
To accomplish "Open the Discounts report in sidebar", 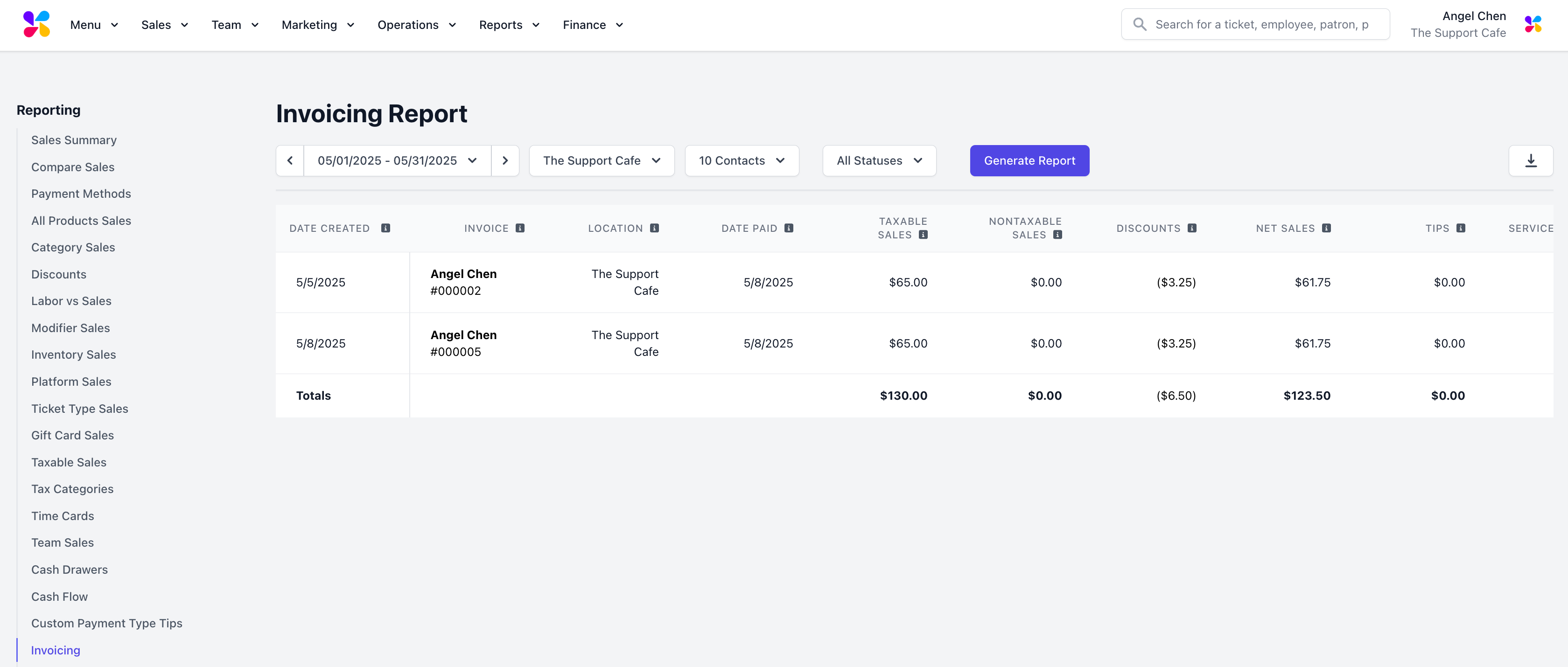I will [x=58, y=274].
